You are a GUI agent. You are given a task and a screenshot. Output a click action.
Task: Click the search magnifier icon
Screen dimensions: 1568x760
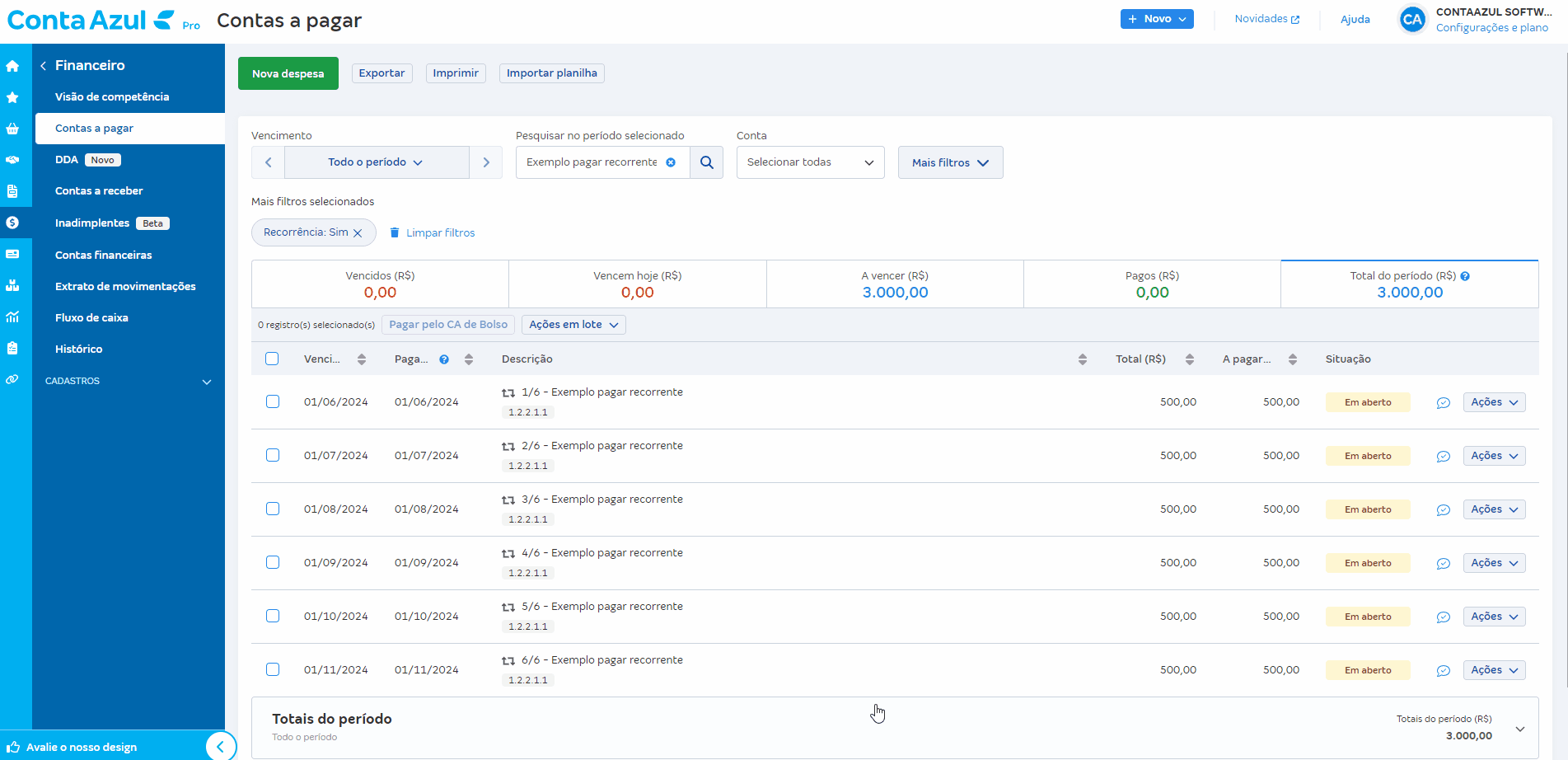click(706, 162)
